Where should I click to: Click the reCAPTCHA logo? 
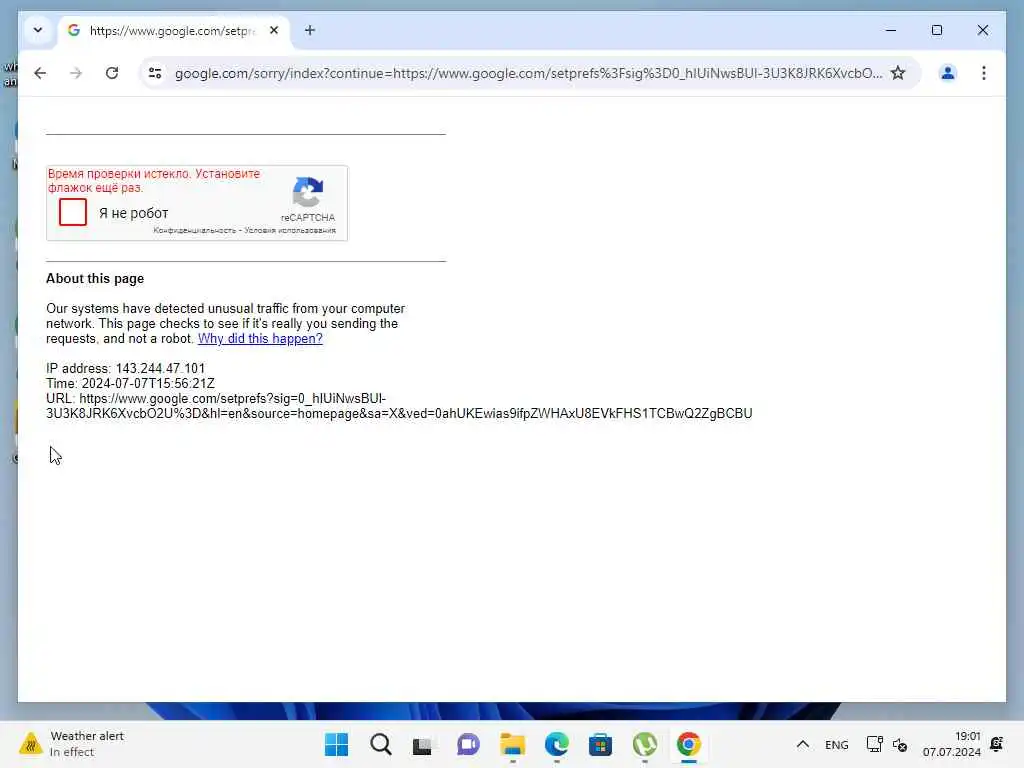click(x=308, y=192)
